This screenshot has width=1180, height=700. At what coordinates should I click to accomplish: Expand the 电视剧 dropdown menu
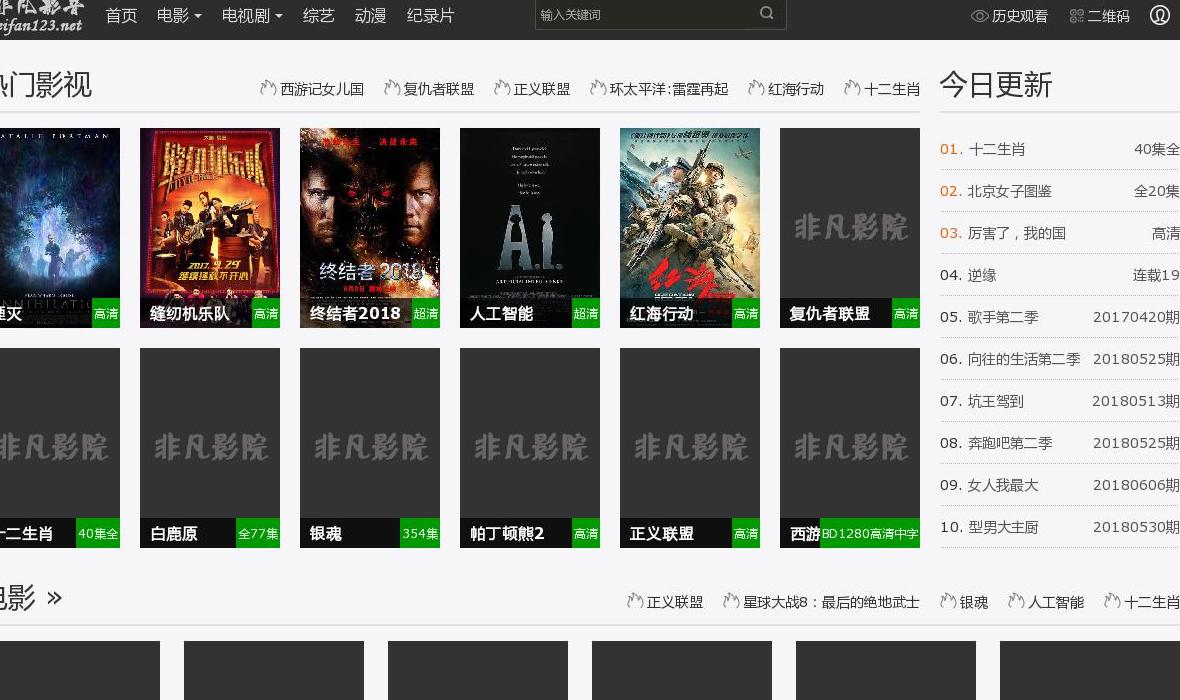point(252,15)
